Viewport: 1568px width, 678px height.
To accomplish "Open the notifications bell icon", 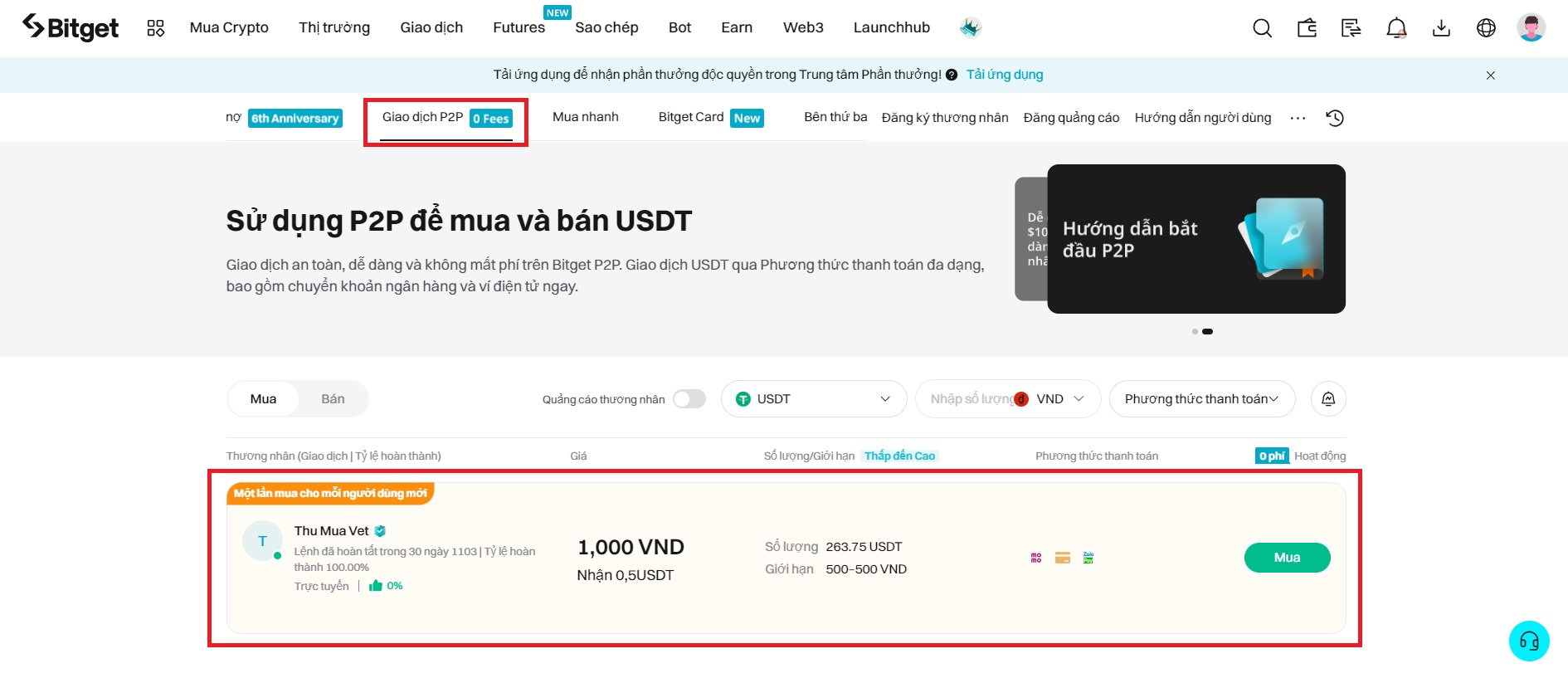I will [x=1396, y=28].
